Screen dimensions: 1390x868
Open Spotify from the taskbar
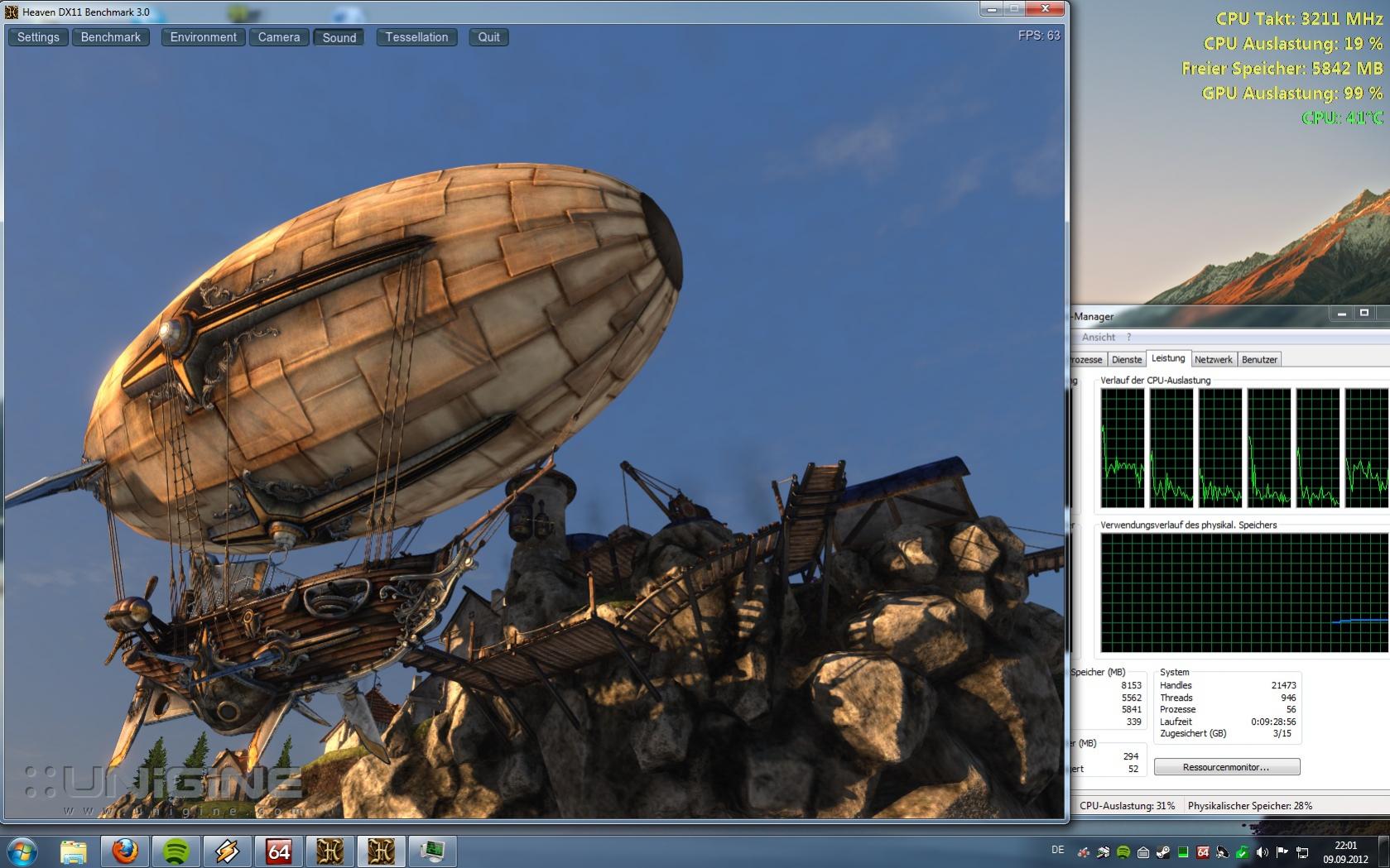point(176,851)
